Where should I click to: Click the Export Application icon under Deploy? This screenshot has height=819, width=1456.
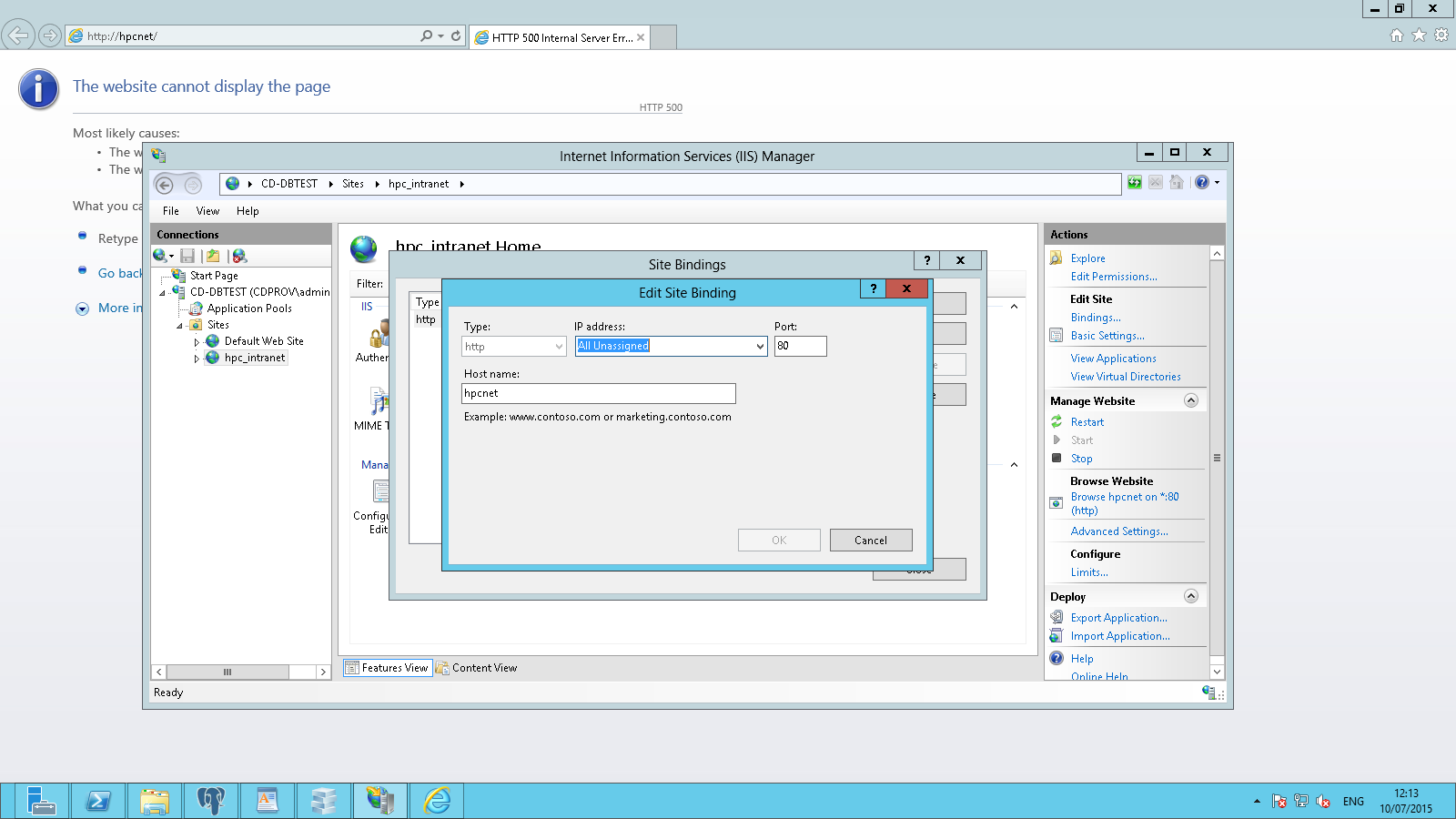[1057, 617]
